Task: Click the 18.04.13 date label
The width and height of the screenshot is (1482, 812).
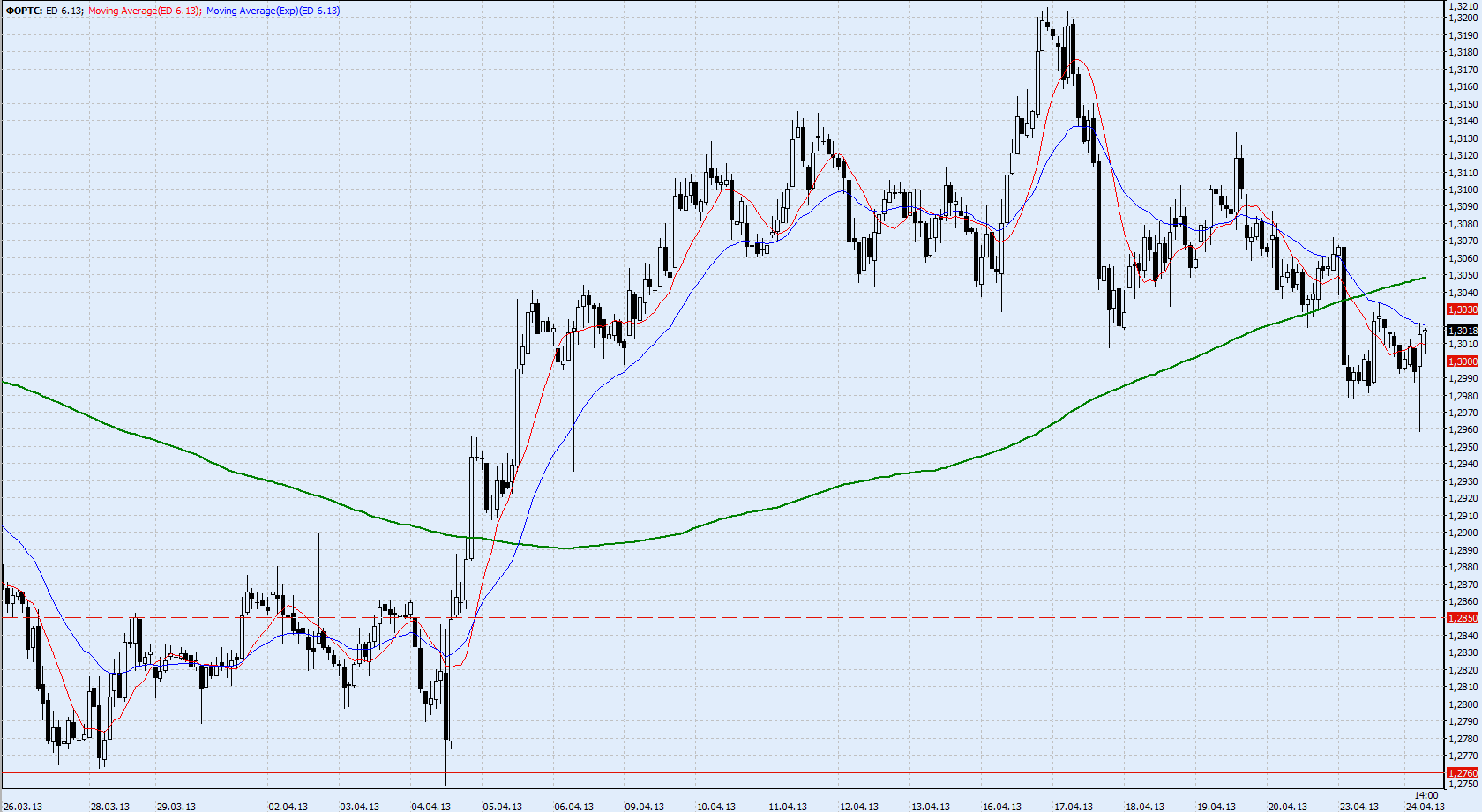Action: click(1145, 806)
